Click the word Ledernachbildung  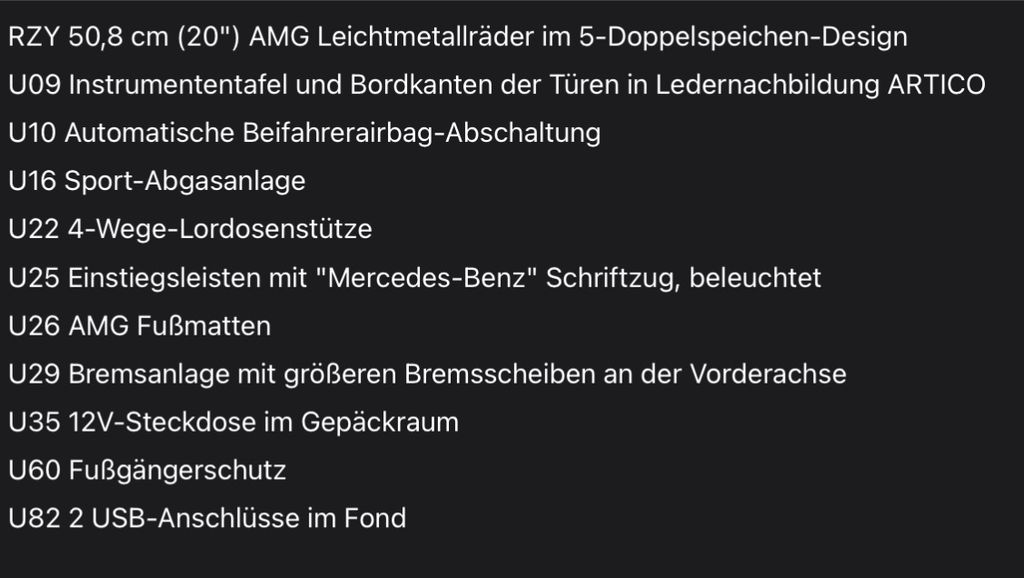pos(767,86)
